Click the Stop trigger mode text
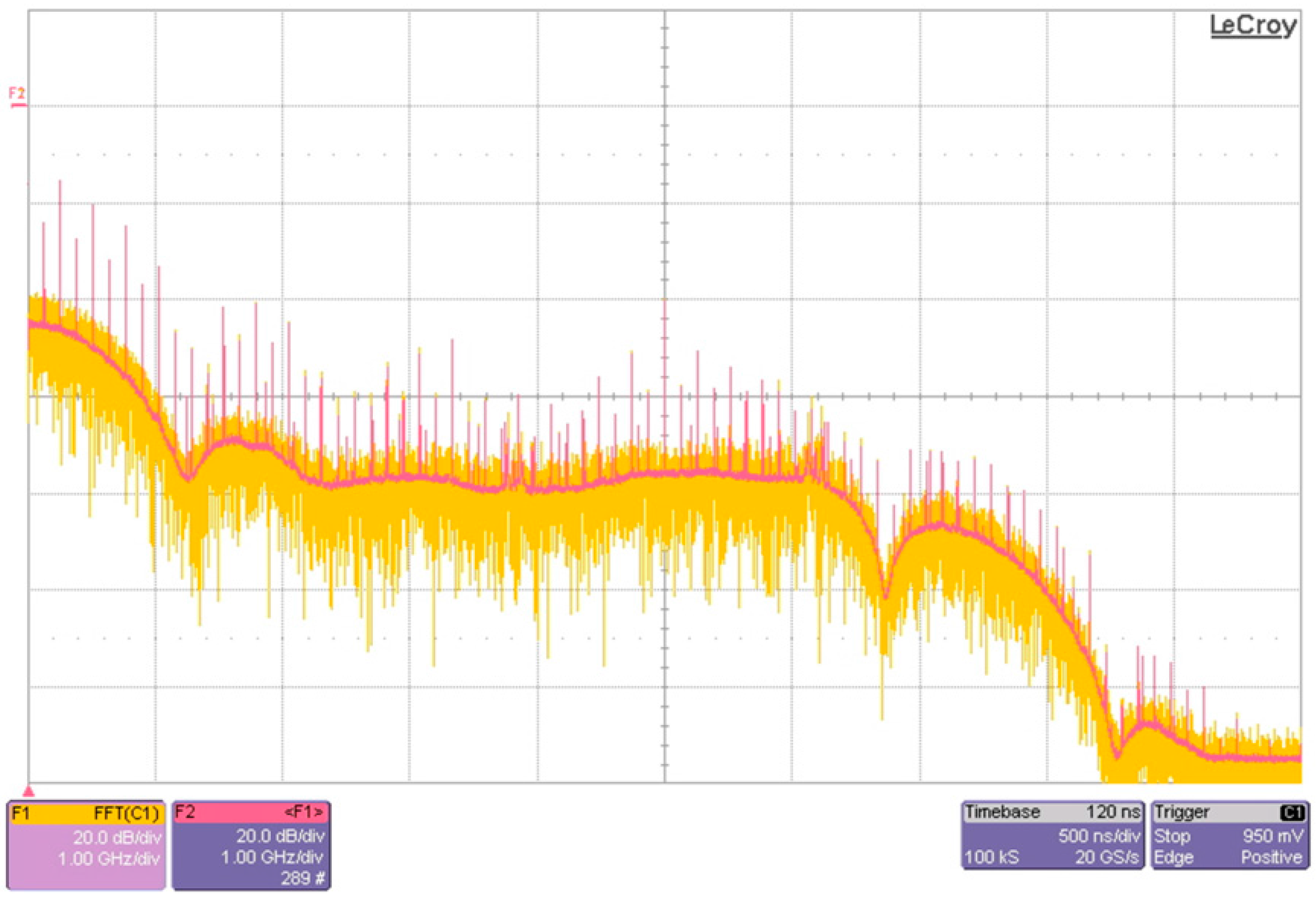This screenshot has width=1316, height=899. click(1172, 836)
